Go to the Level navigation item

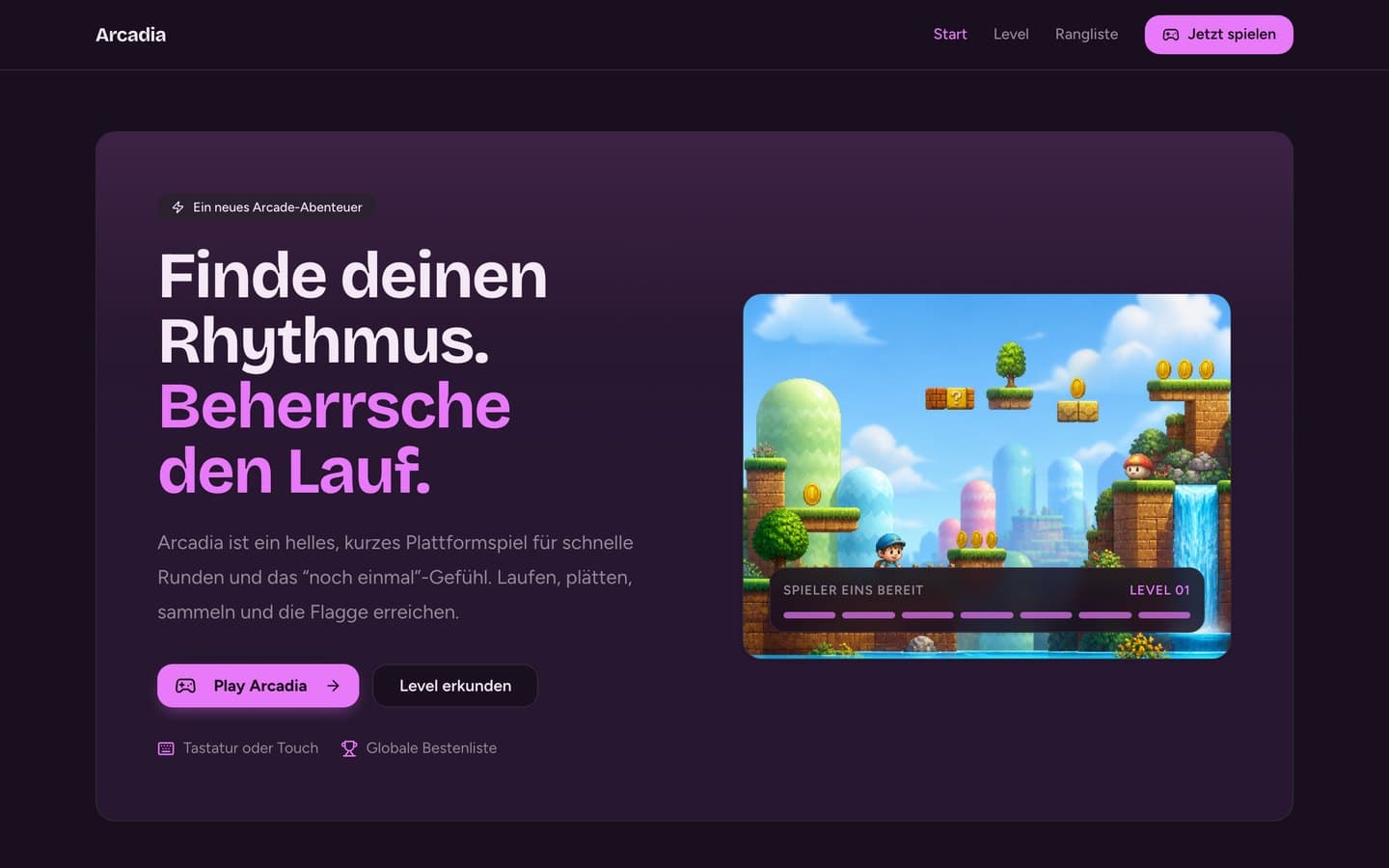[1011, 35]
